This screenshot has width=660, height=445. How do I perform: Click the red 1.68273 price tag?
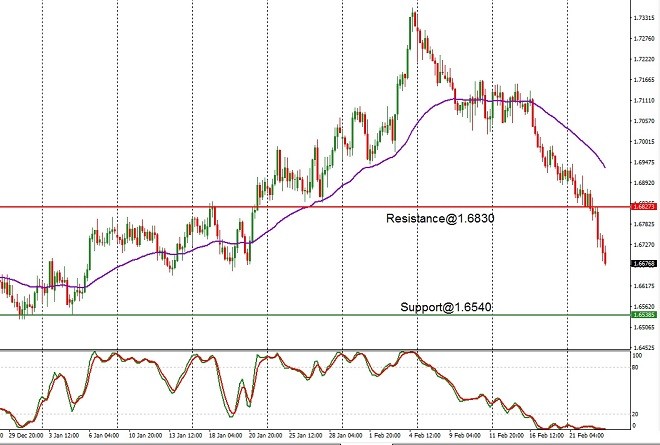click(x=644, y=207)
